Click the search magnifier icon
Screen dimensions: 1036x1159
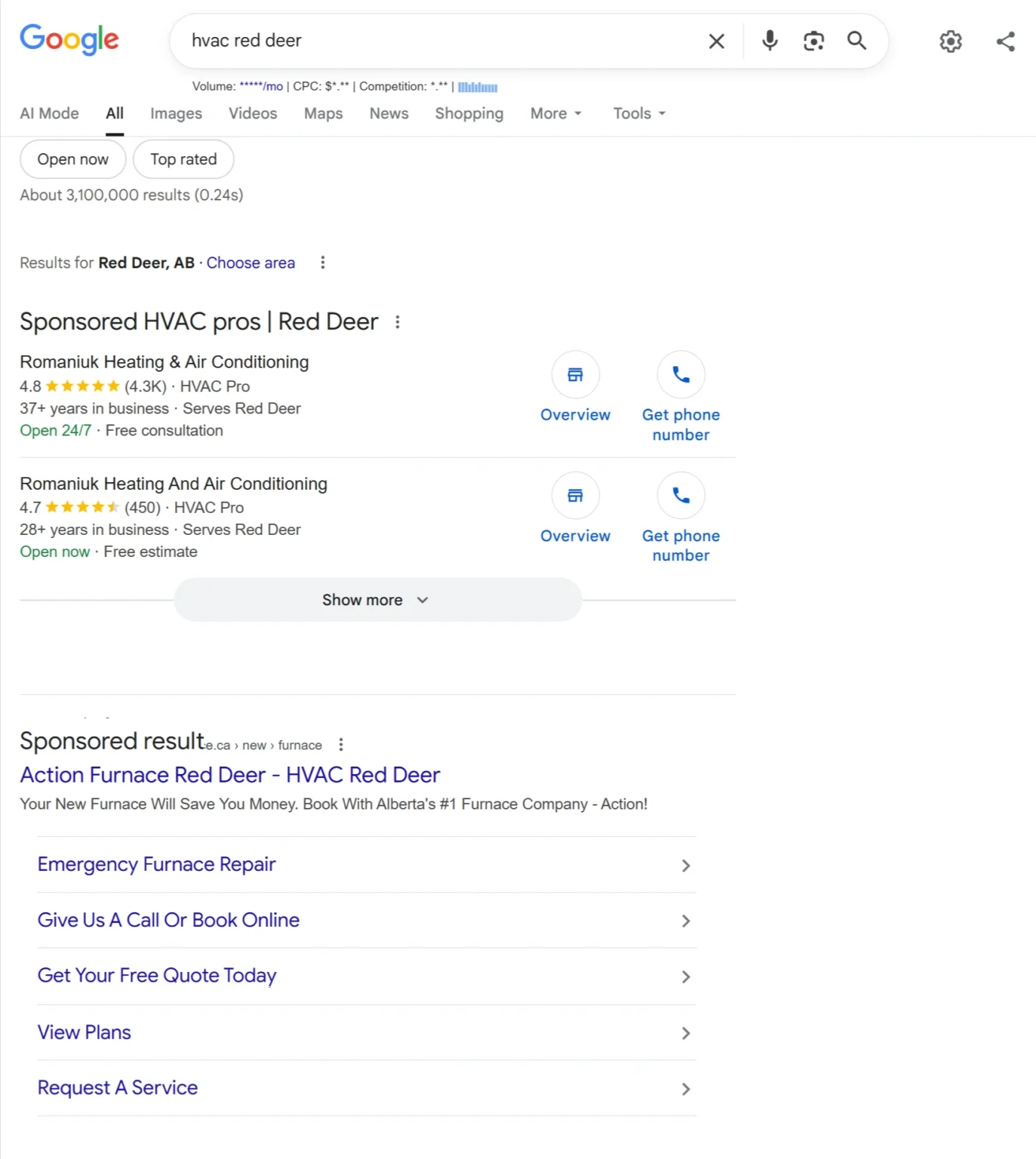(x=856, y=41)
